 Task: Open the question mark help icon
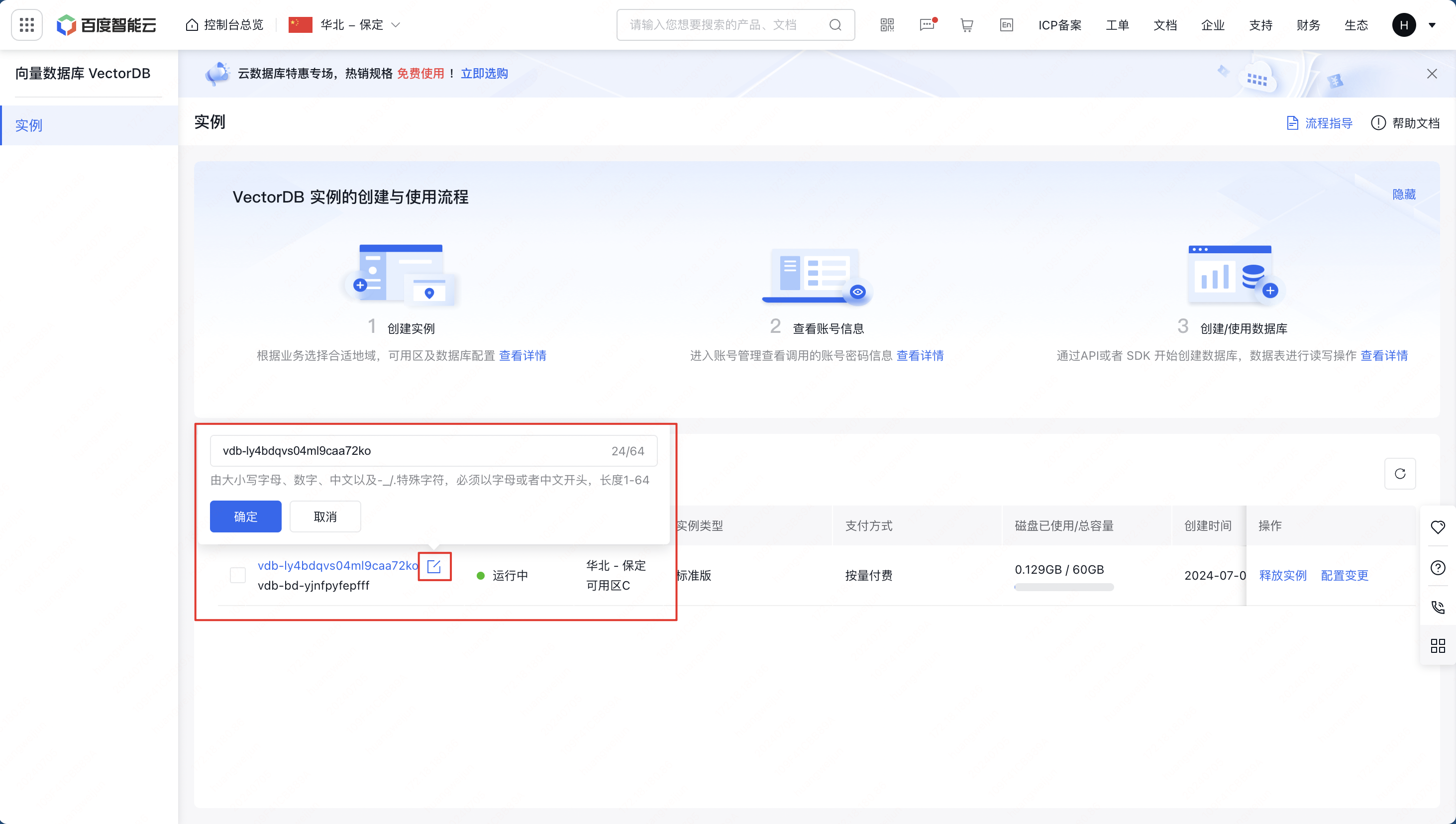point(1437,567)
